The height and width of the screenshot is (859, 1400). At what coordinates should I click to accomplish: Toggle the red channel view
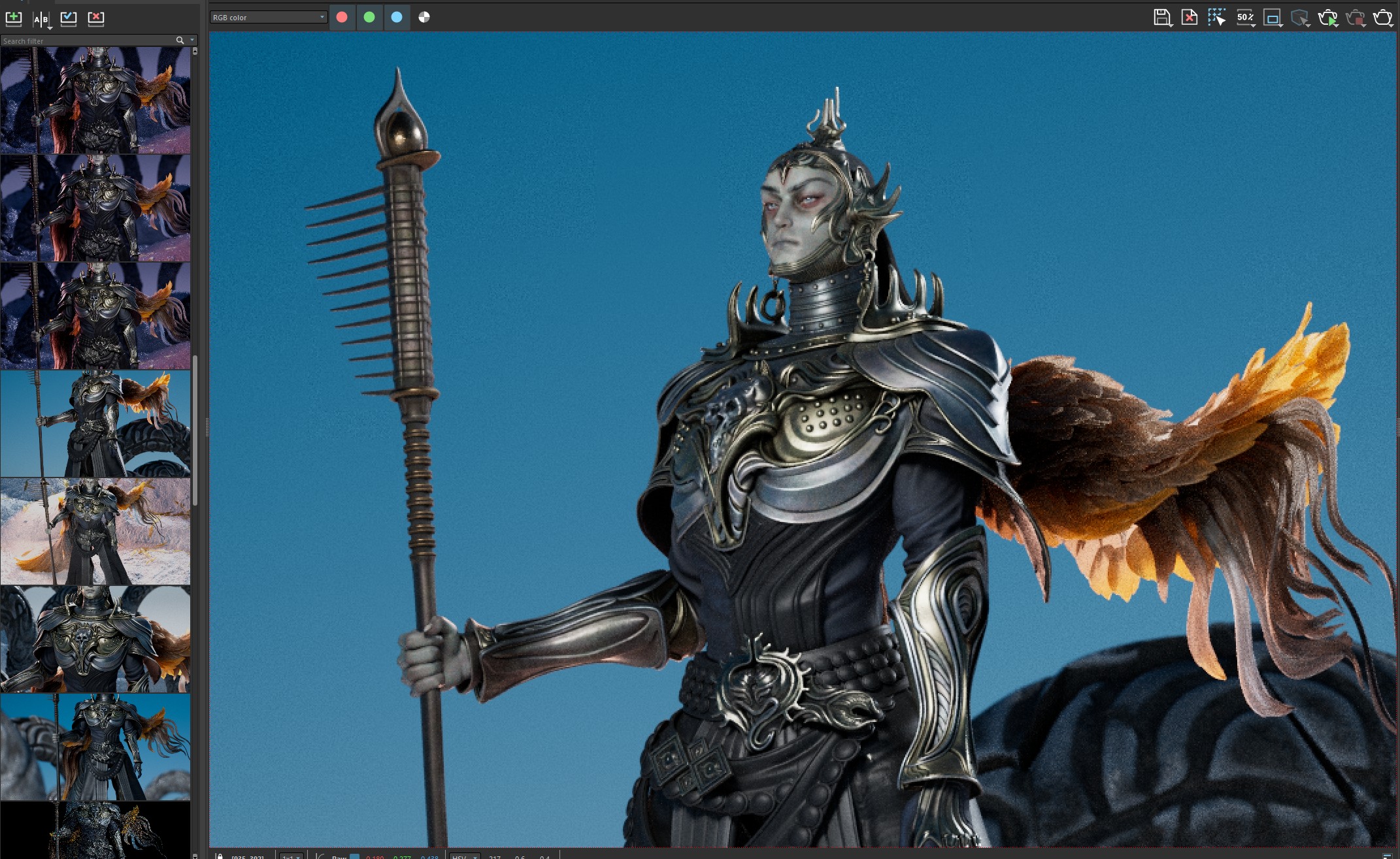point(342,18)
